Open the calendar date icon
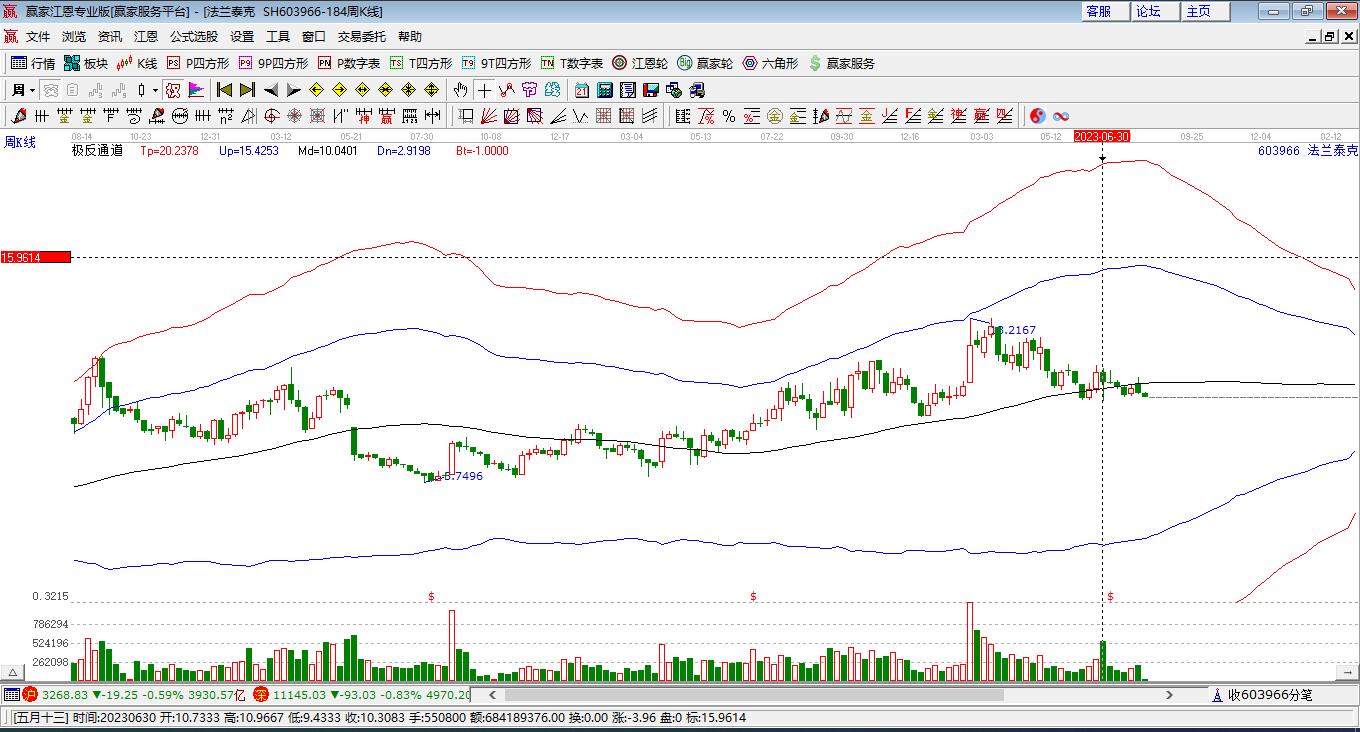 582,90
